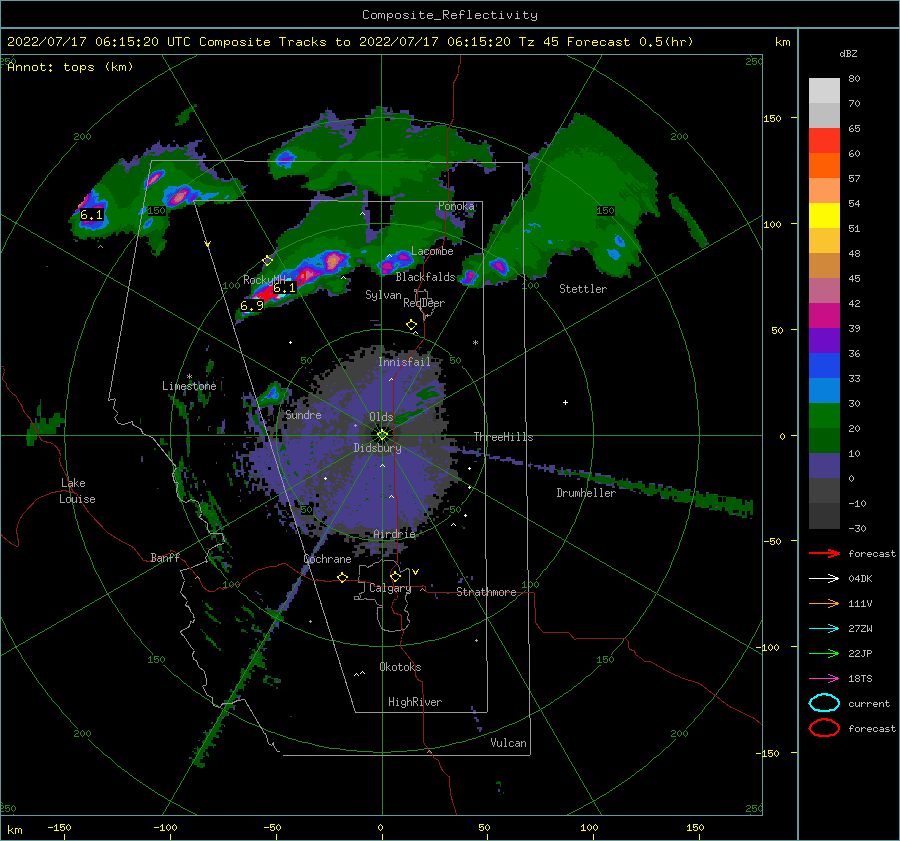Viewport: 900px width, 841px height.
Task: Click the Strathmore town label
Action: [x=486, y=592]
